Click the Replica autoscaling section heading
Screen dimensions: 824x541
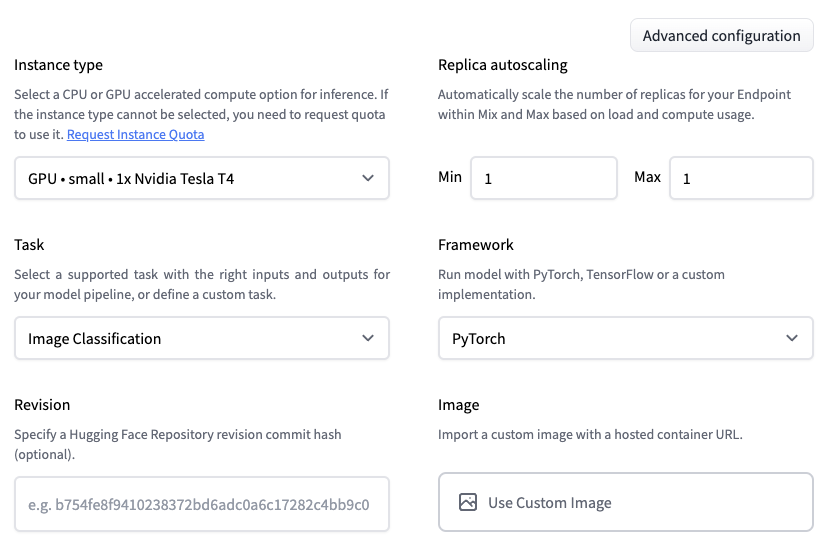502,65
